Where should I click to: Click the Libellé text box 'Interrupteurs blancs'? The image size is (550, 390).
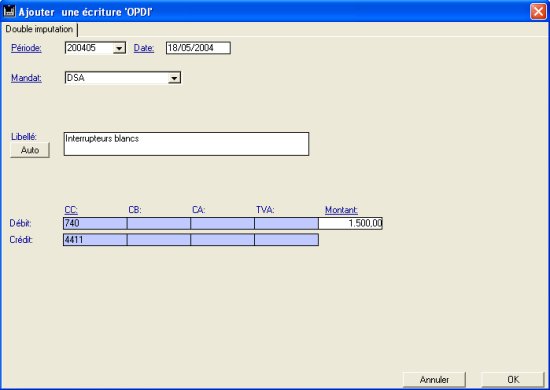pyautogui.click(x=186, y=144)
